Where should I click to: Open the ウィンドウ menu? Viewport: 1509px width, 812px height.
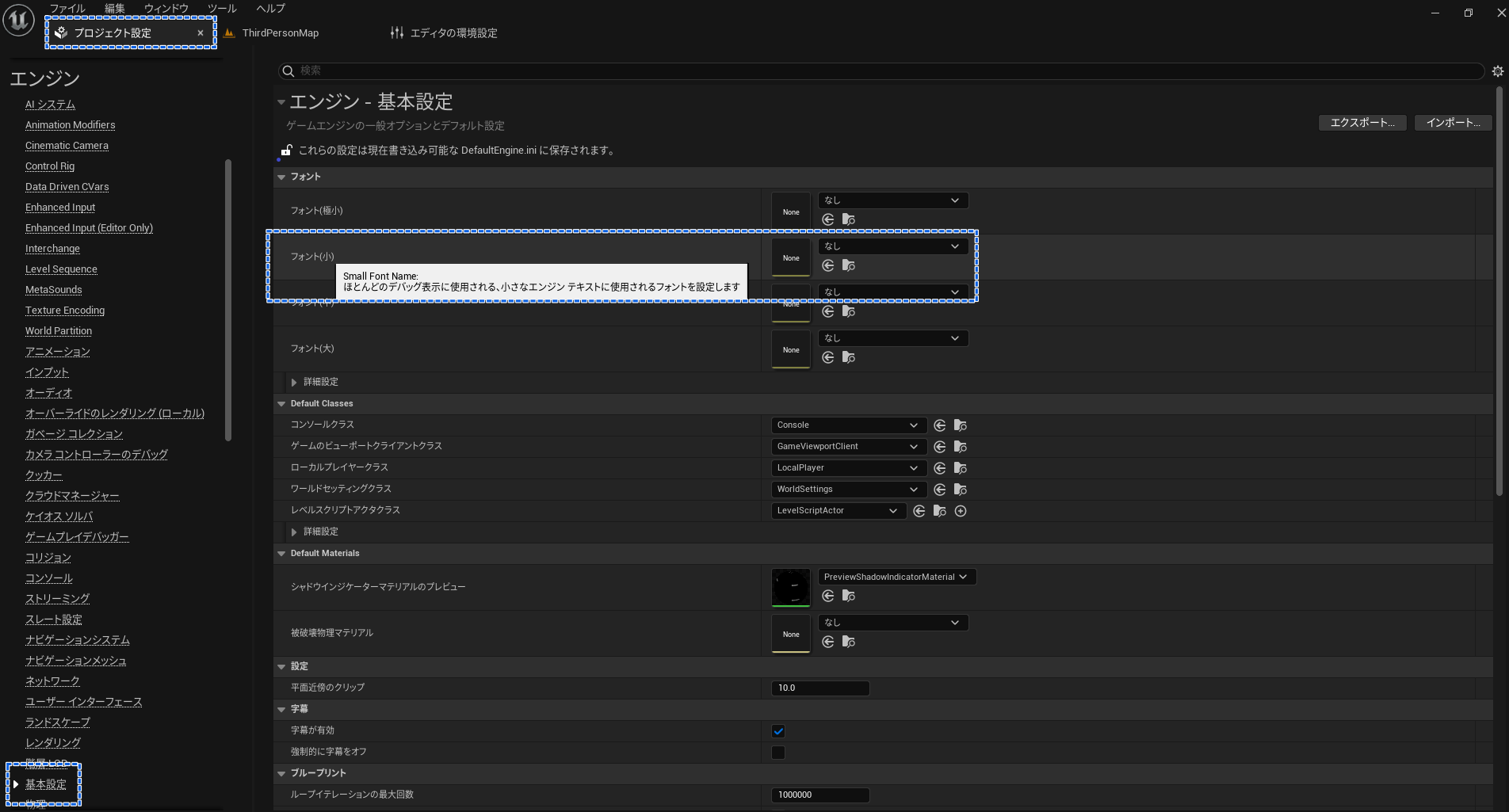click(x=166, y=9)
